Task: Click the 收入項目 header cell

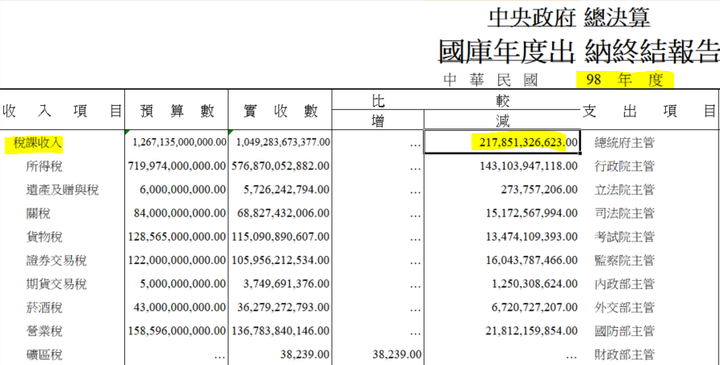Action: [x=62, y=111]
